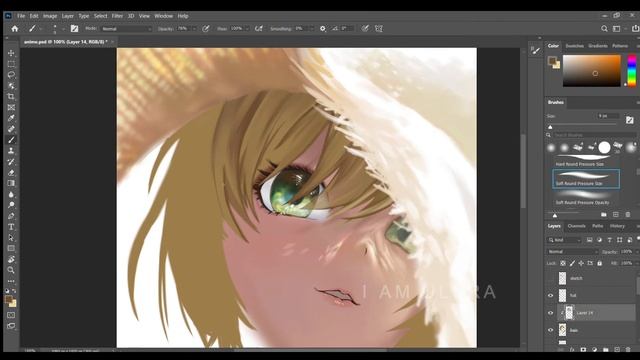Toggle lock position
The height and width of the screenshot is (360, 640).
tap(581, 264)
